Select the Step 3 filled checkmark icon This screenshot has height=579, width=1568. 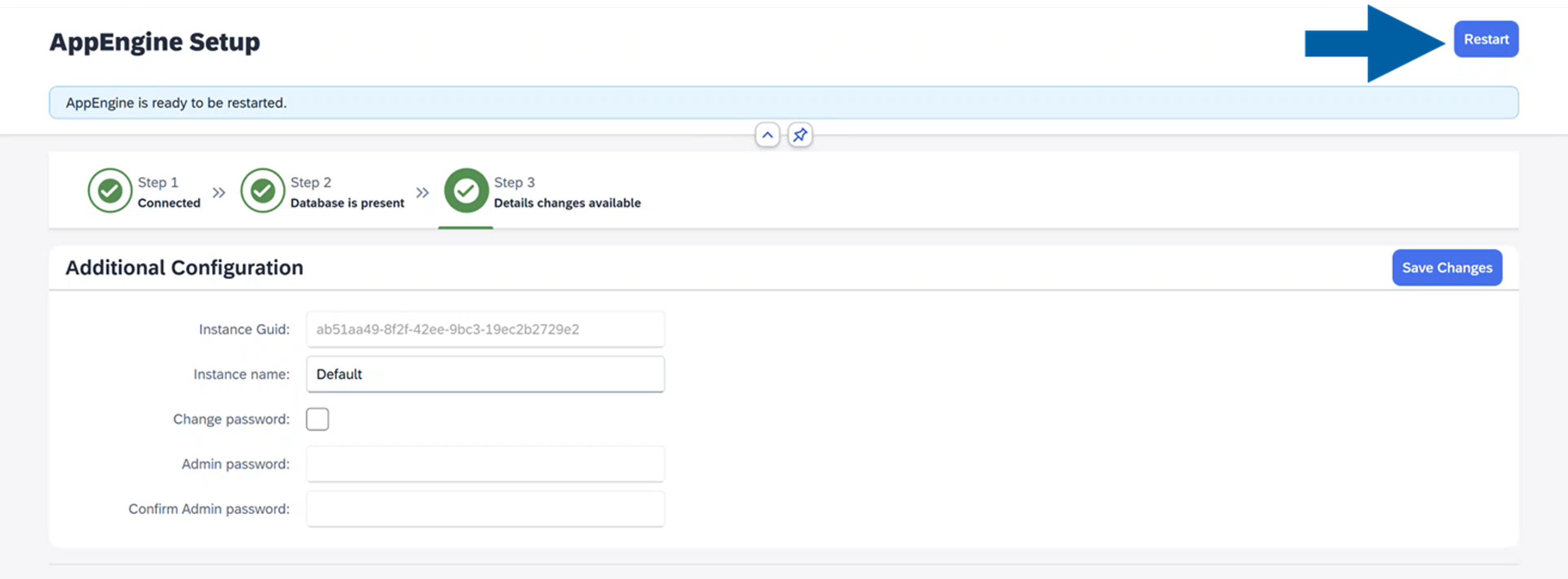466,191
